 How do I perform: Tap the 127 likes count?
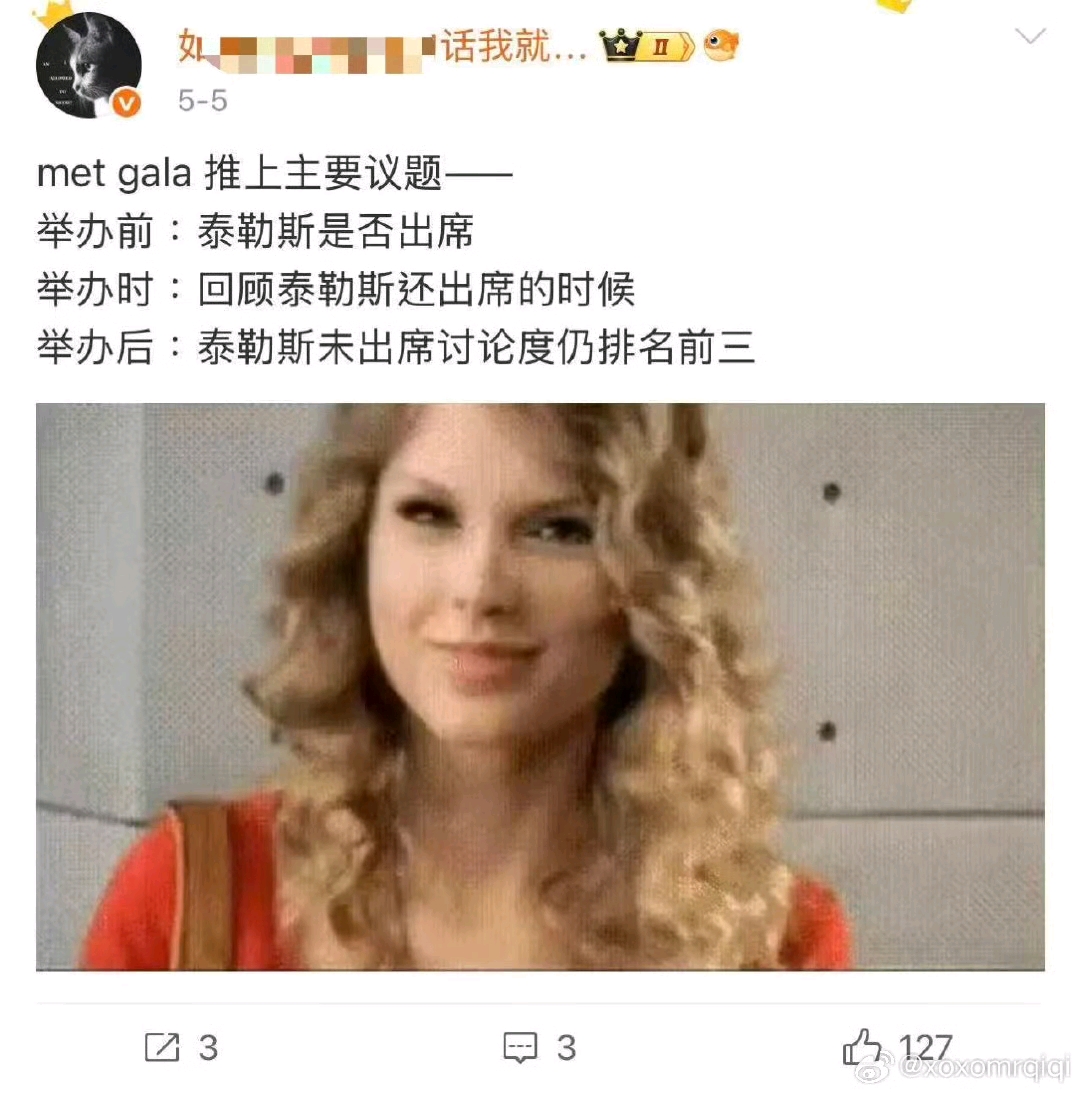click(x=925, y=1047)
